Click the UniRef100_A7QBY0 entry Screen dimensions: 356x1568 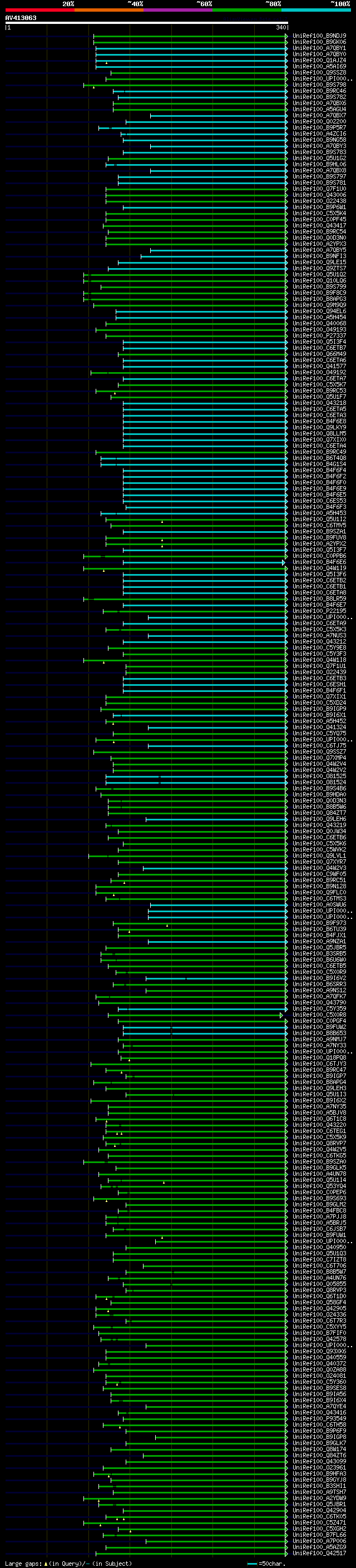point(319,54)
